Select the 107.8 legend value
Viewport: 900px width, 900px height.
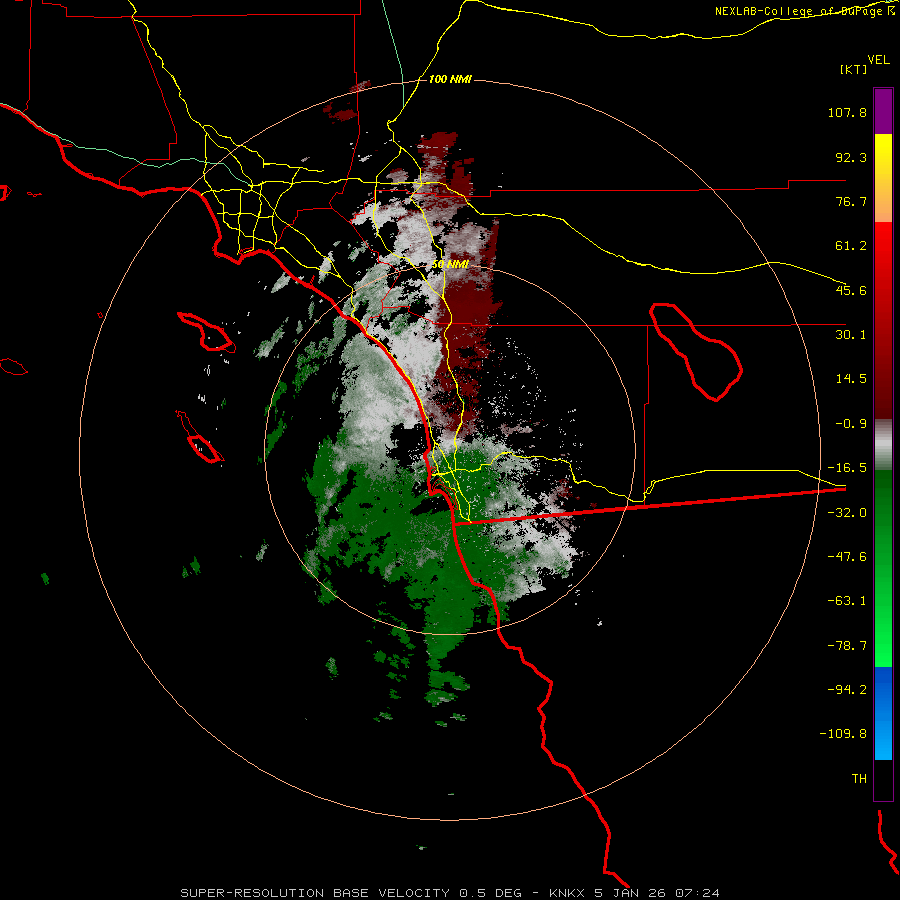[847, 112]
